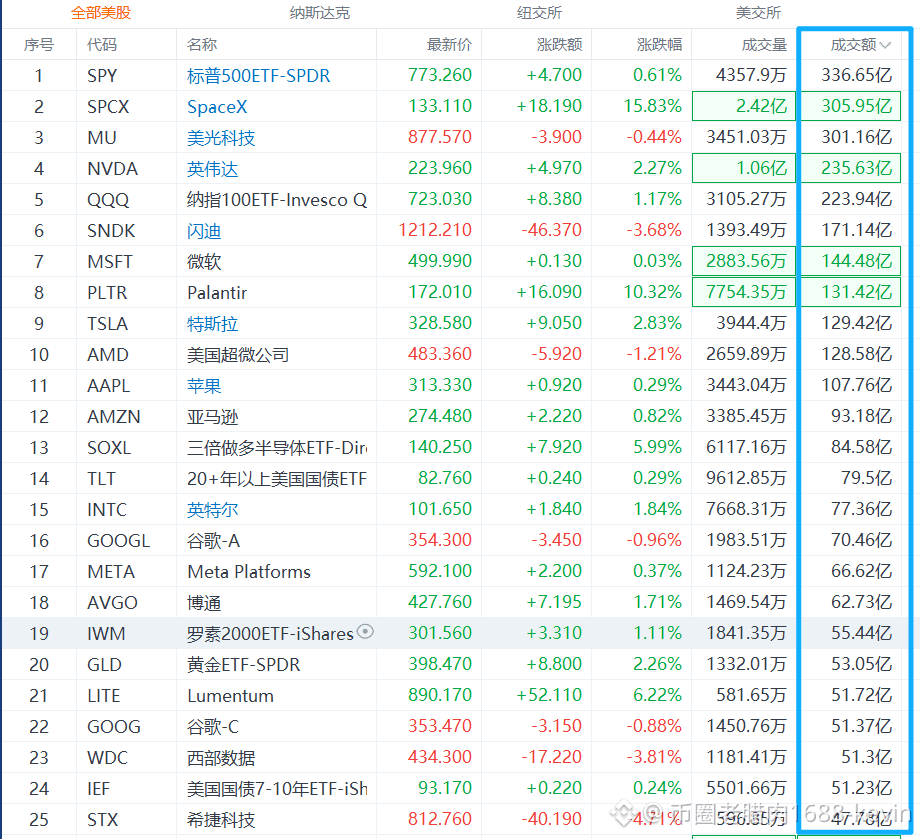Viewport: 920px width, 839px height.
Task: Click PLTR change percent 10.32%
Action: click(652, 292)
